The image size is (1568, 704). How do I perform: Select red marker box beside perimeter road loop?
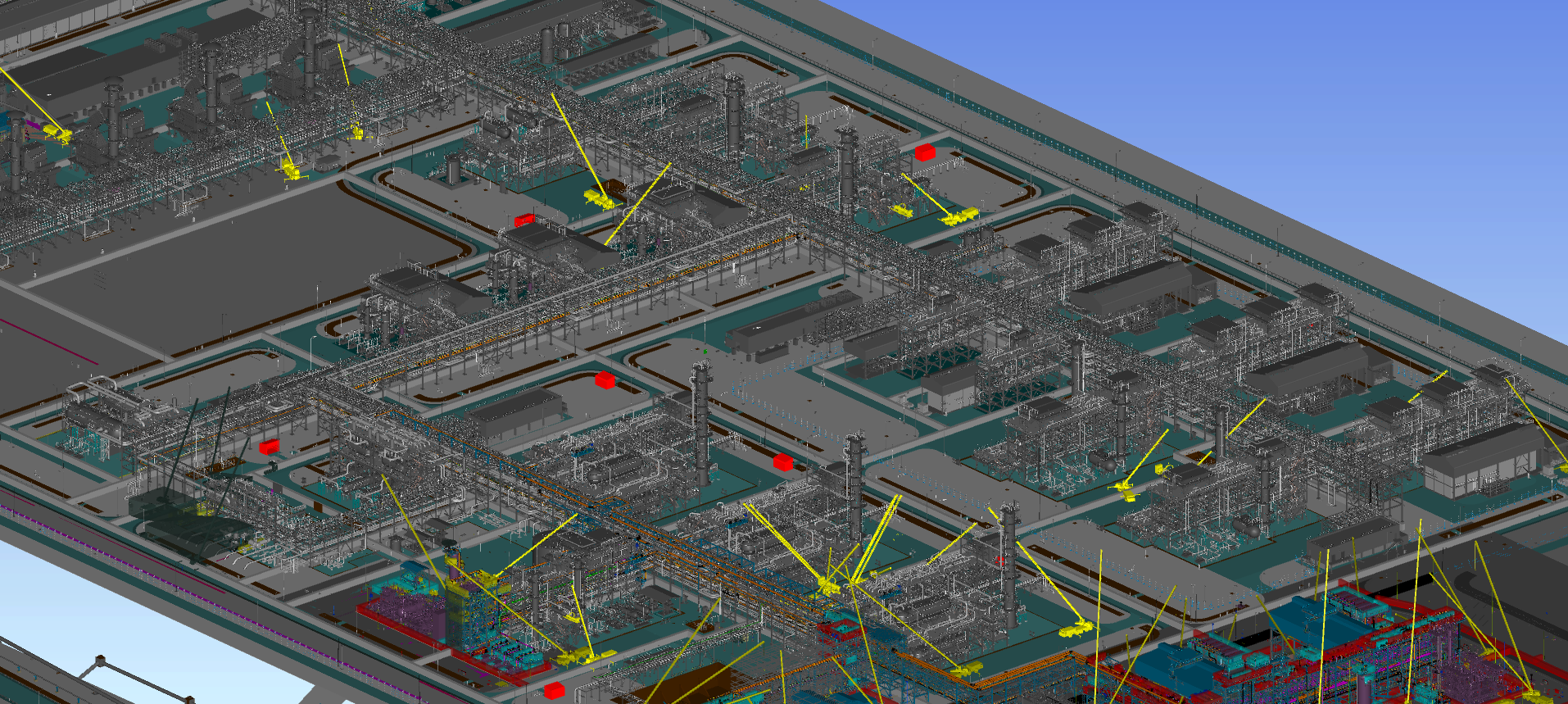(x=925, y=152)
